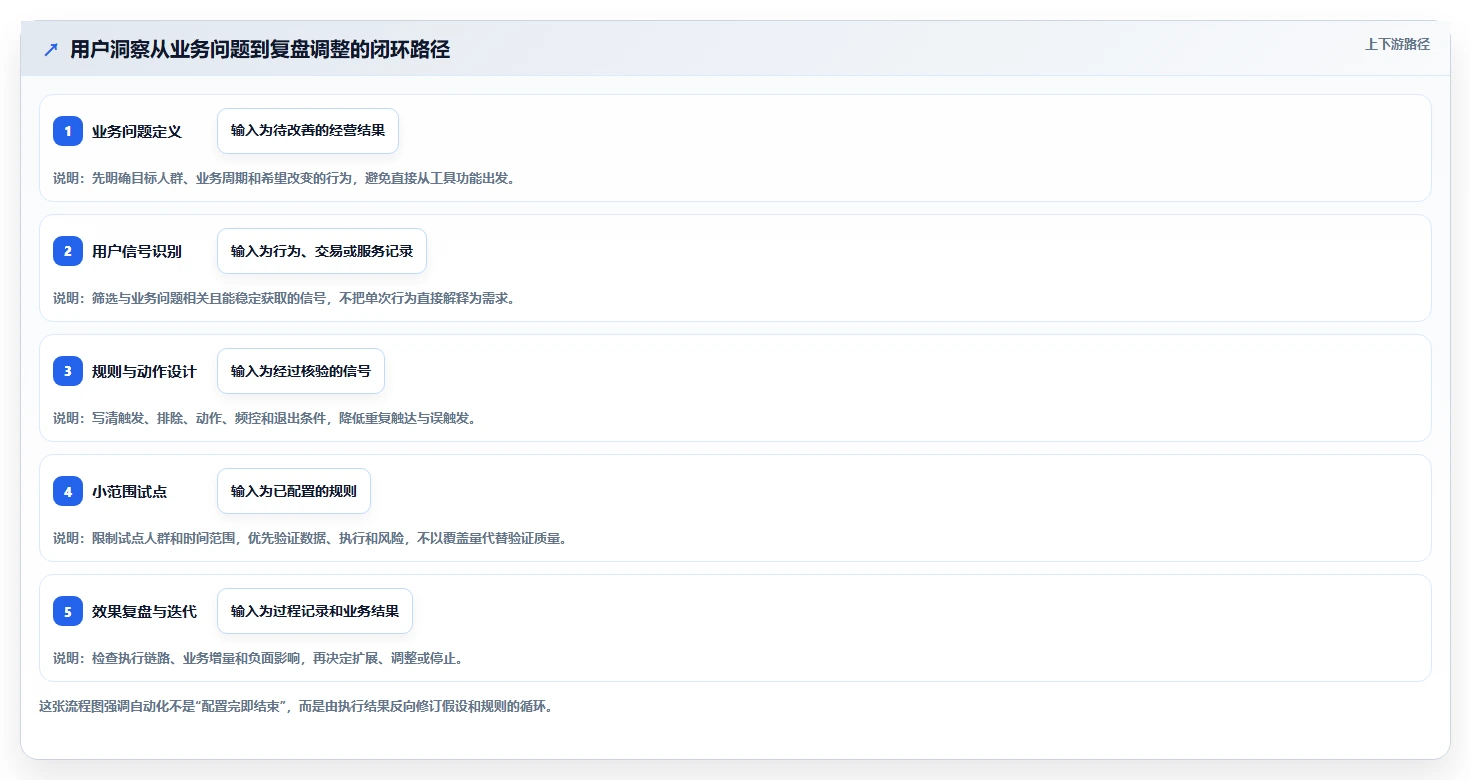Click the description starting 筛选与业务问题相关
This screenshot has height=780, width=1471.
point(284,298)
